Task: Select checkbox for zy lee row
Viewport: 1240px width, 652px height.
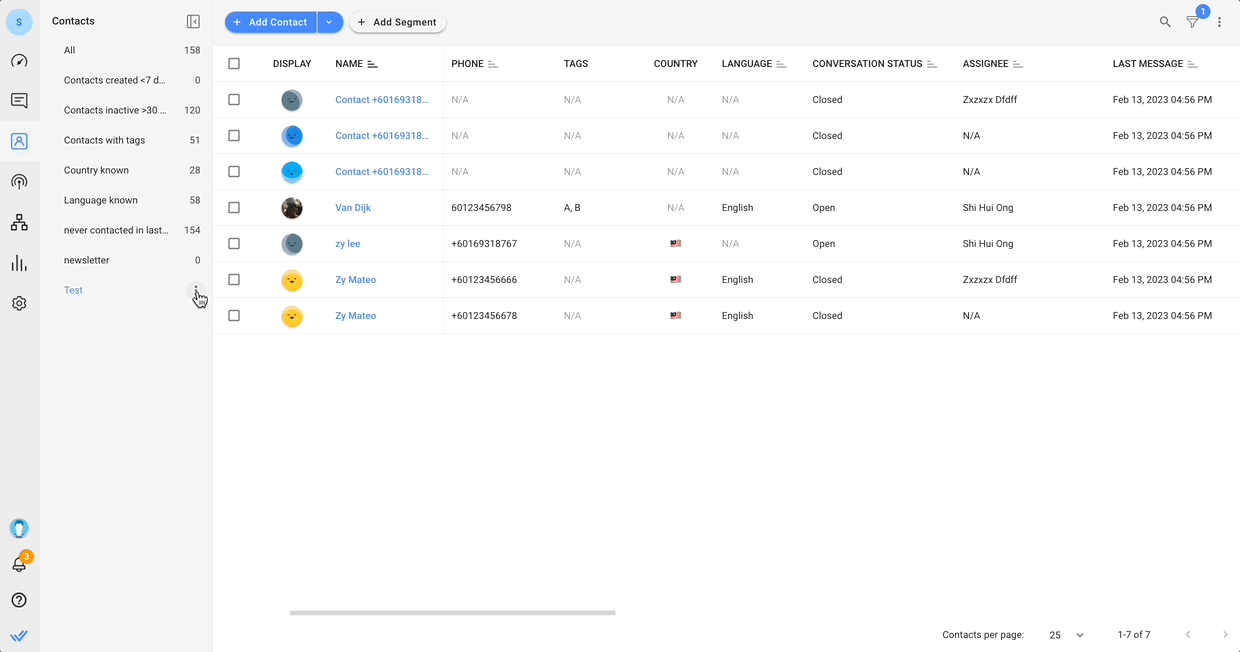Action: (x=234, y=244)
